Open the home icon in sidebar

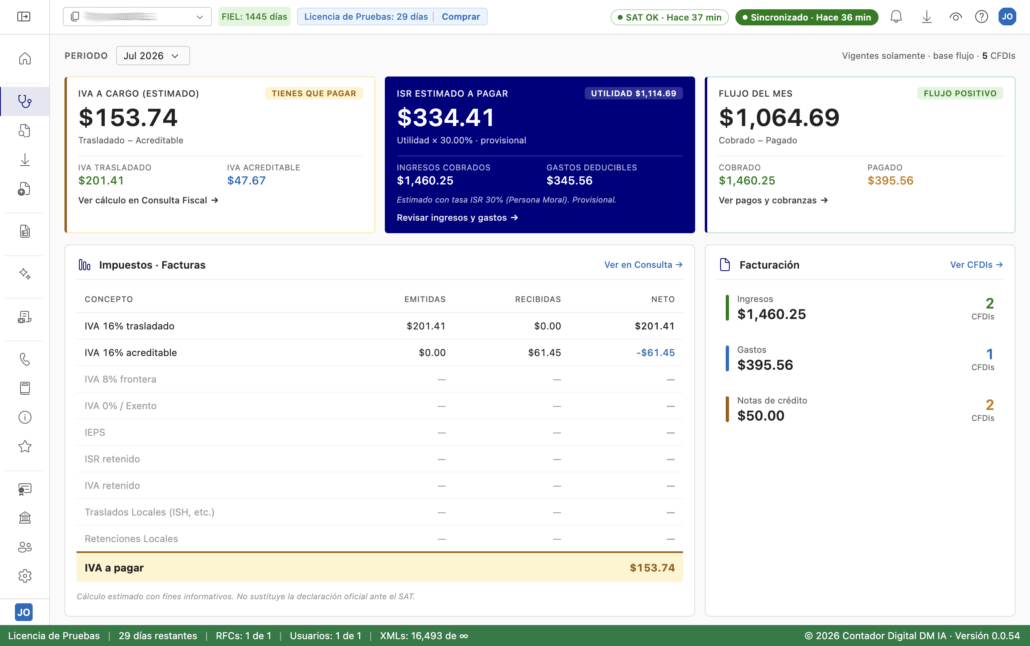24,58
